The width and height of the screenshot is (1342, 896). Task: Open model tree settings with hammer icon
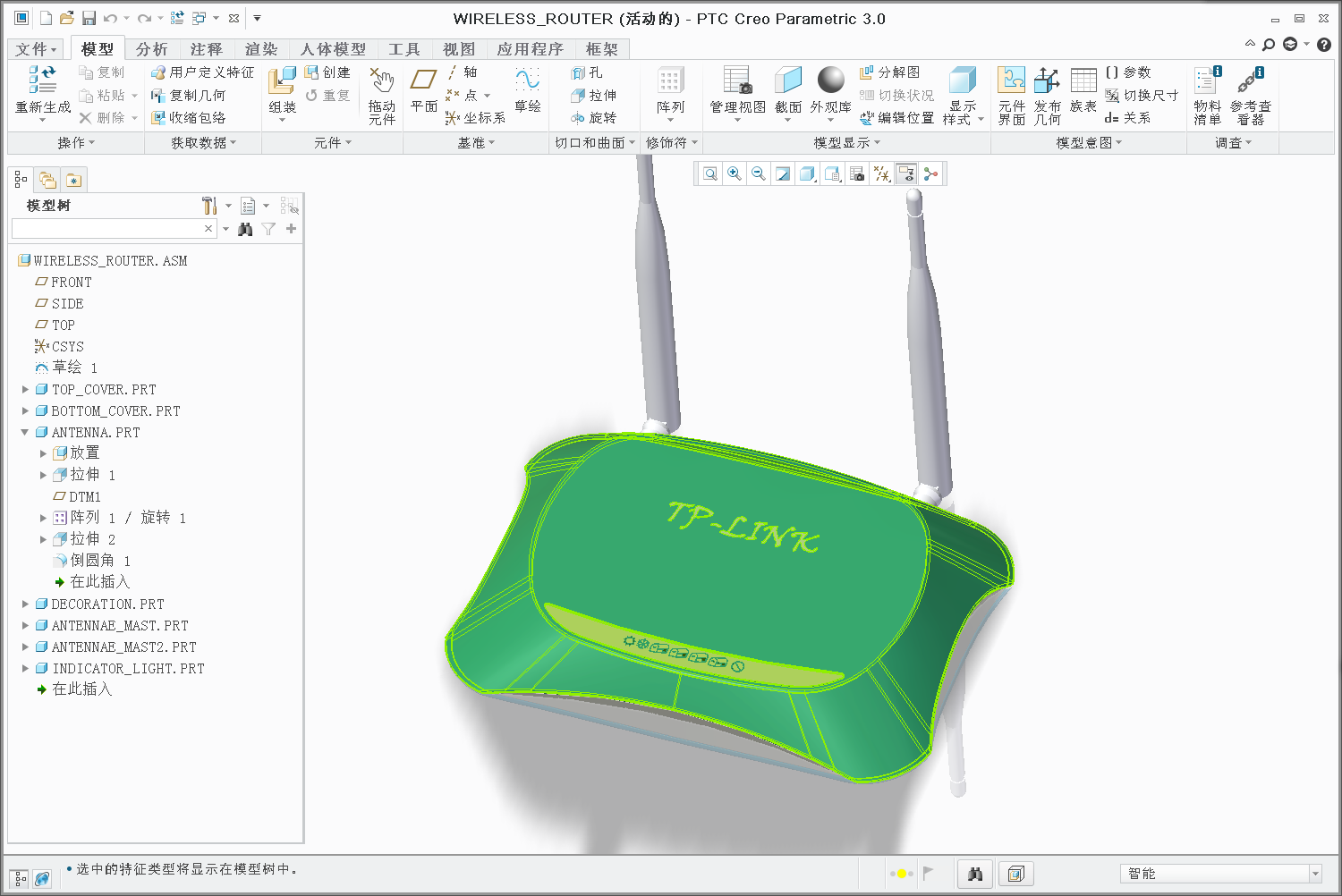(209, 206)
